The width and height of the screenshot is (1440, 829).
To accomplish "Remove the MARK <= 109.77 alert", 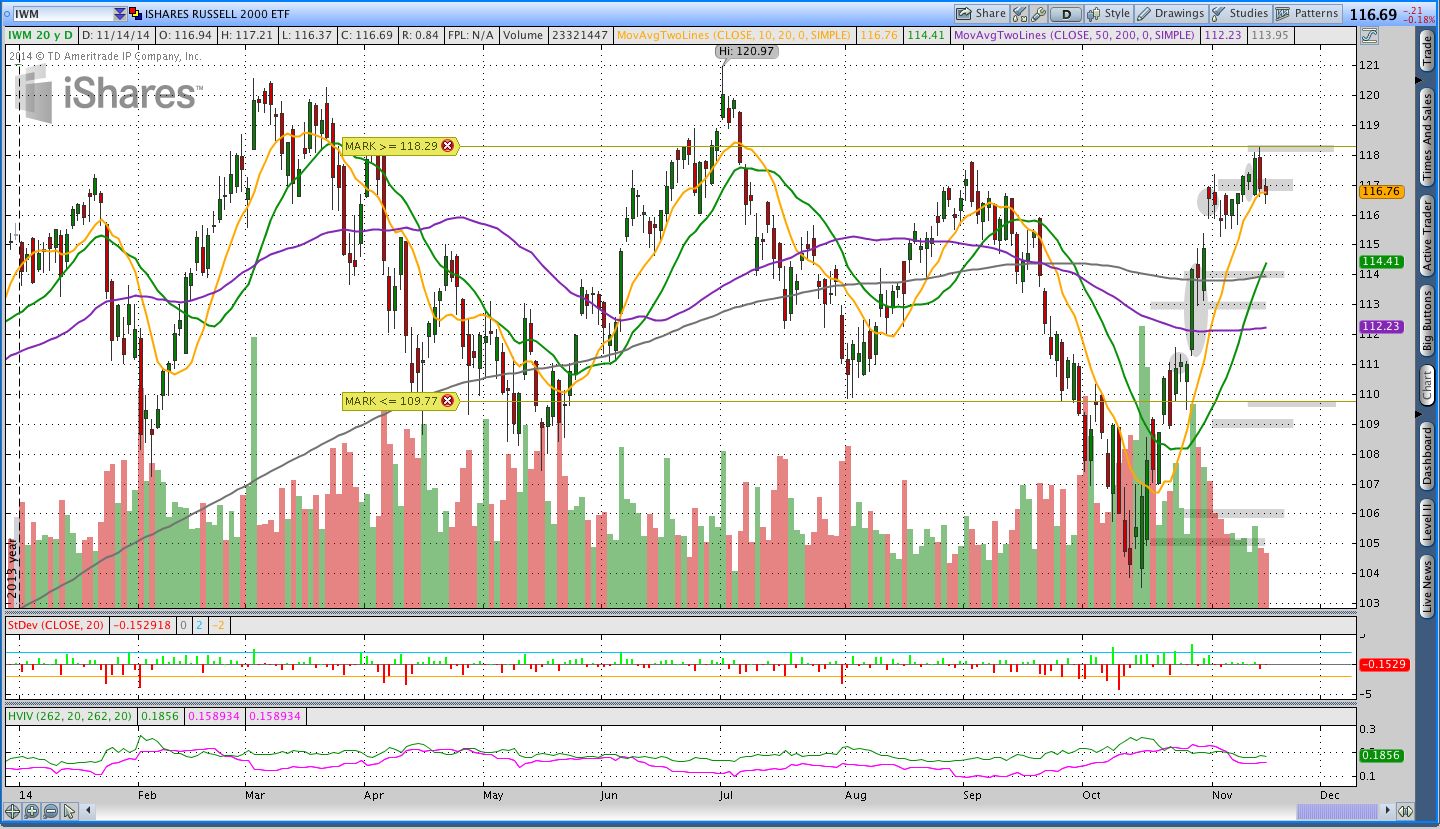I will point(447,401).
